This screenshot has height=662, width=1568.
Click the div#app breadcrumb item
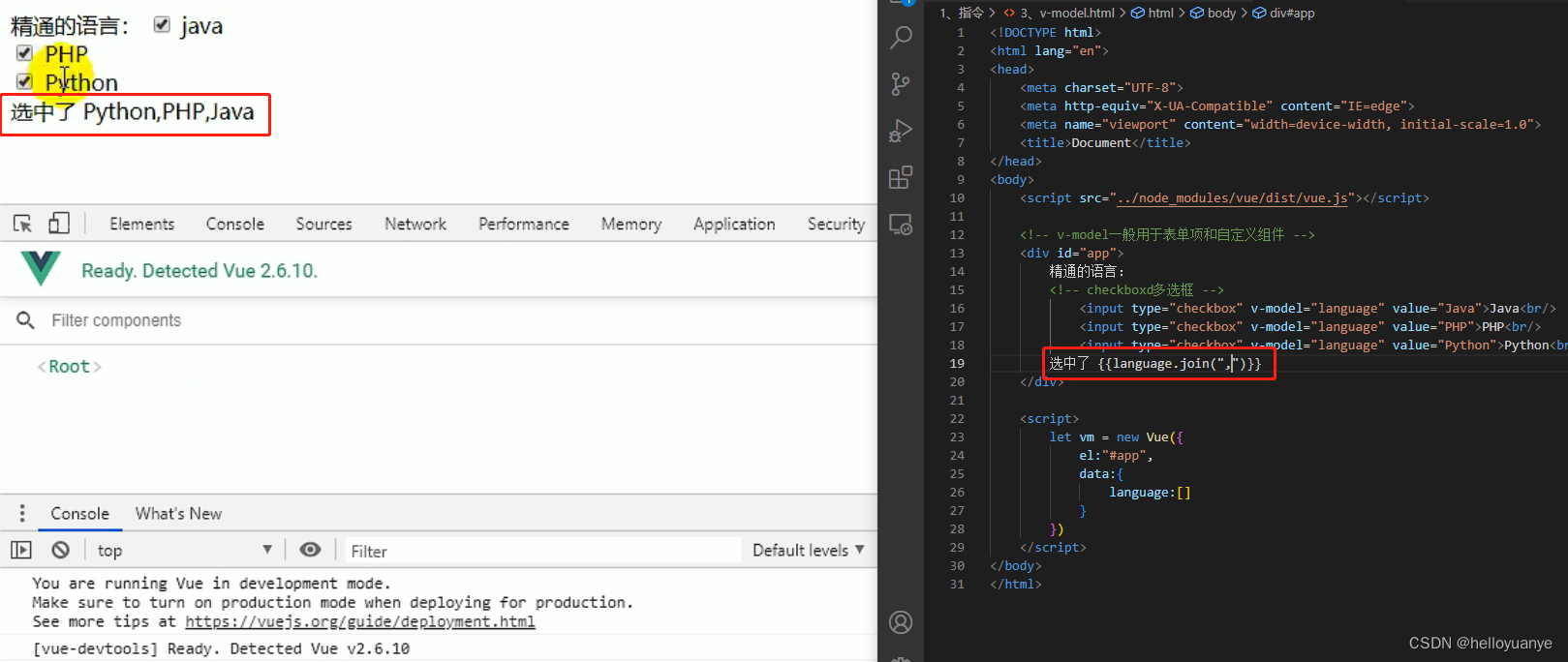coord(1284,13)
